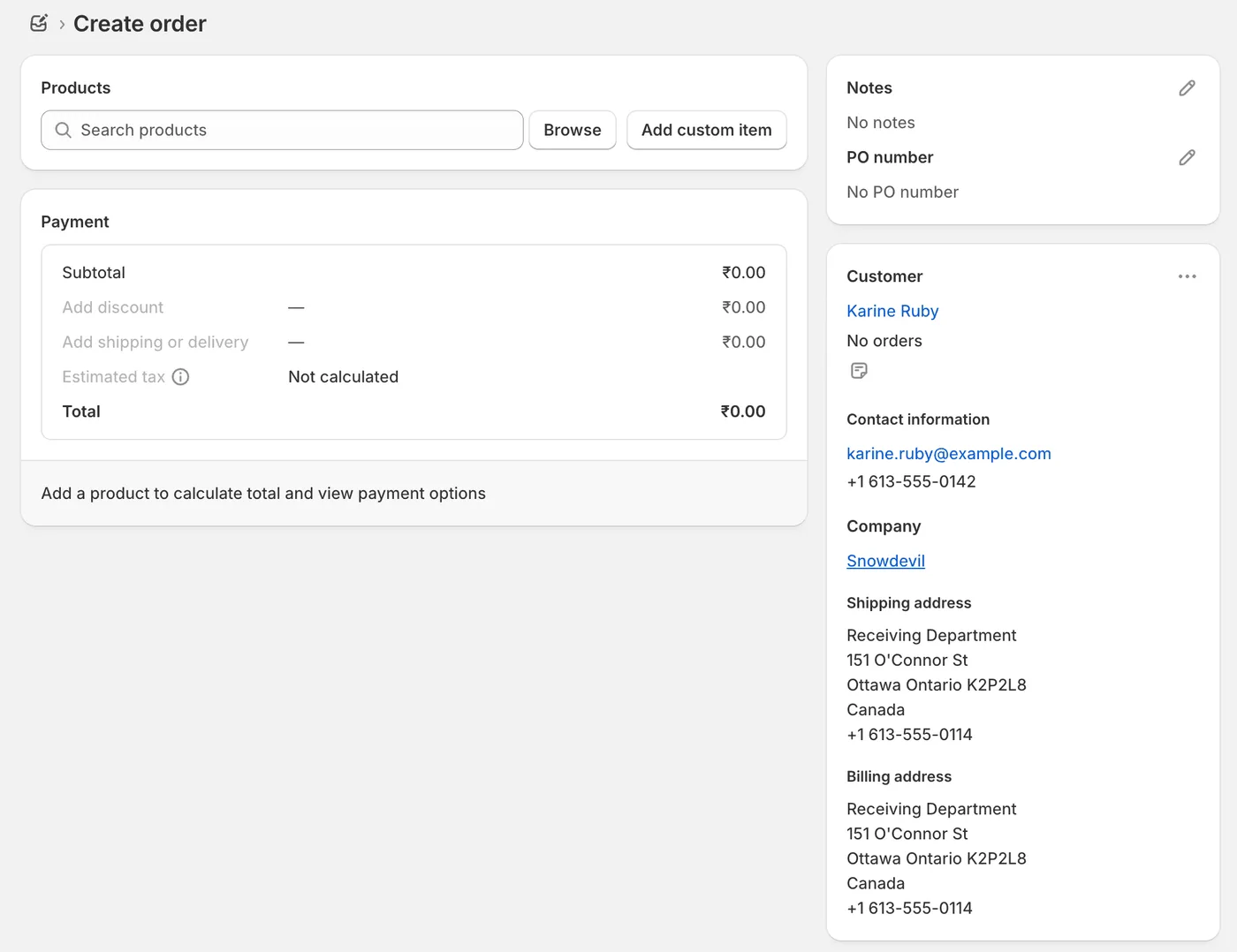Click the Add custom item button

707,130
